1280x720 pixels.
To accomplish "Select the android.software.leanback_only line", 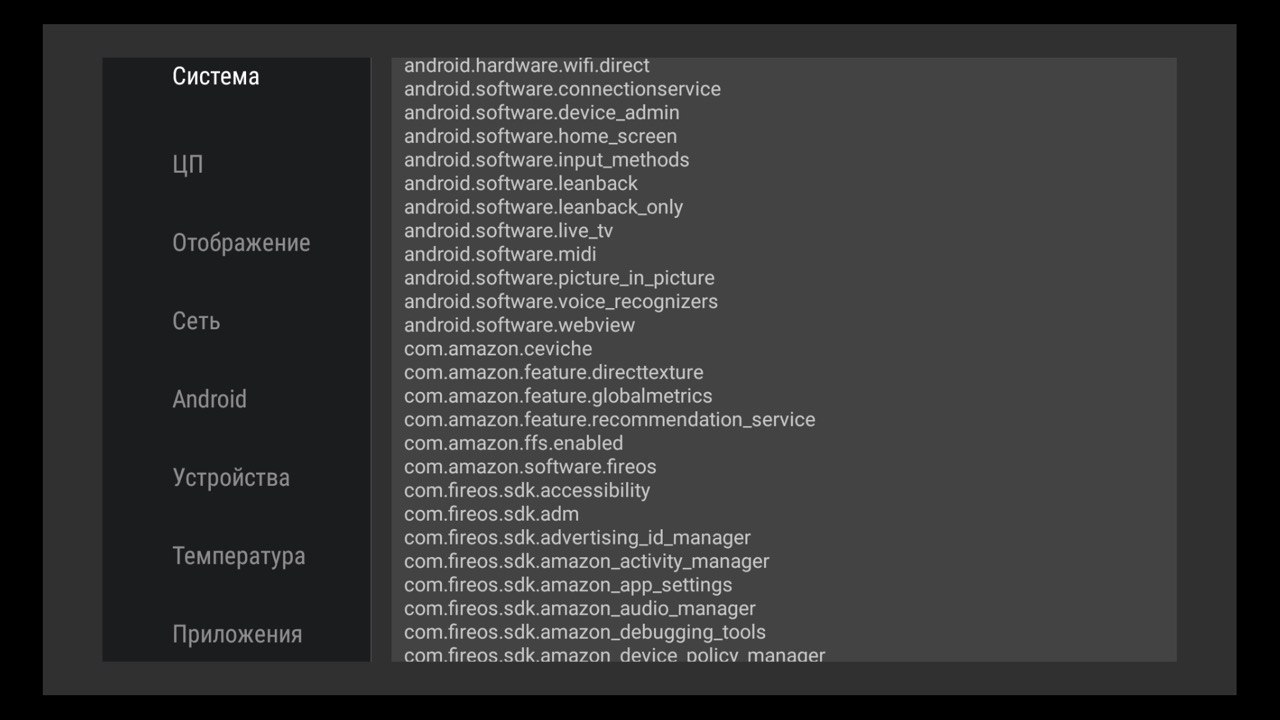I will 543,207.
